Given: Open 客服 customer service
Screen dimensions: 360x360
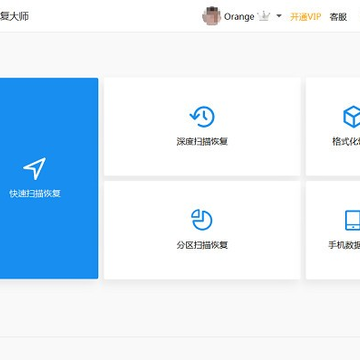Looking at the screenshot, I should coord(338,17).
